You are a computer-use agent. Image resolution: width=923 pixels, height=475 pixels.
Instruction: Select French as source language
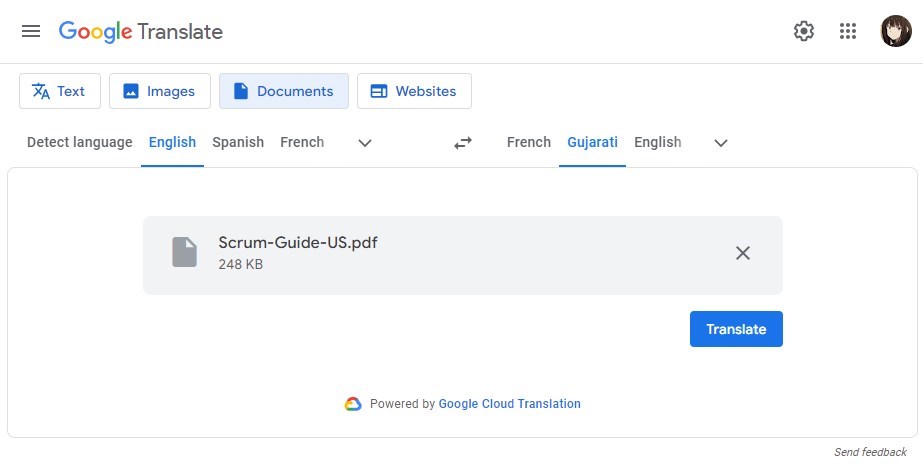[302, 142]
